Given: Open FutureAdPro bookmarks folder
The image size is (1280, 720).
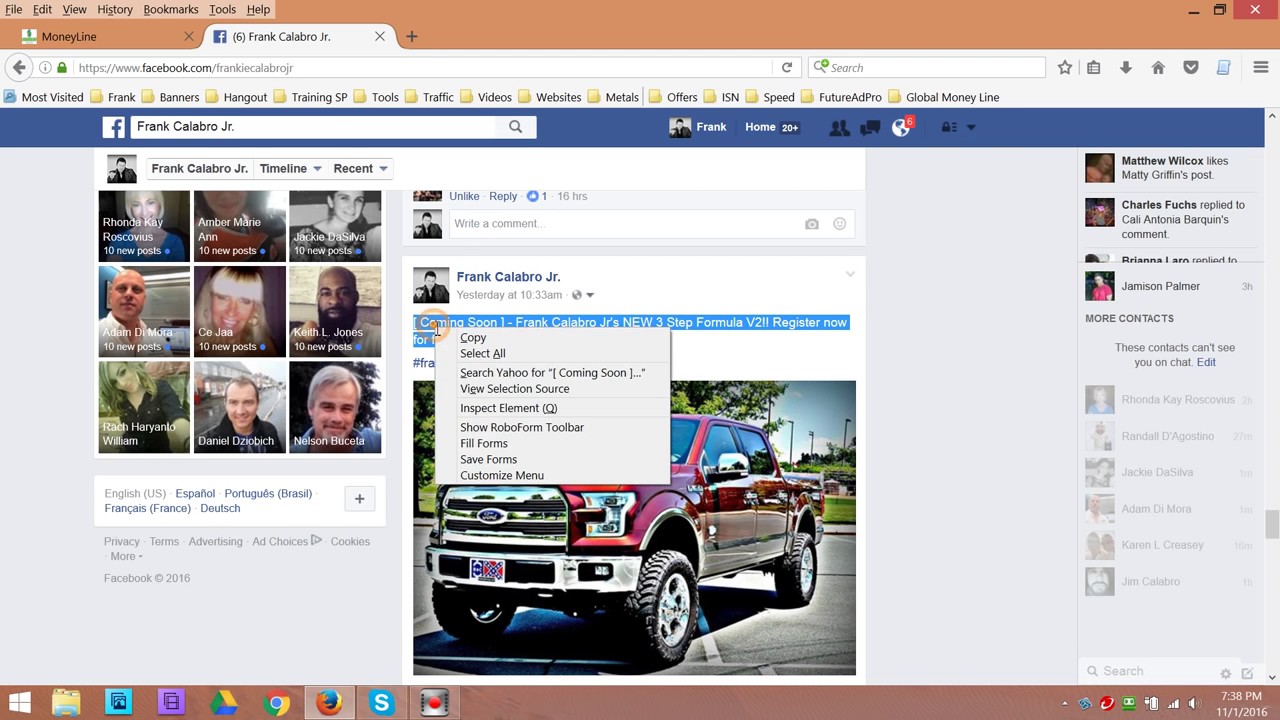Looking at the screenshot, I should (840, 97).
